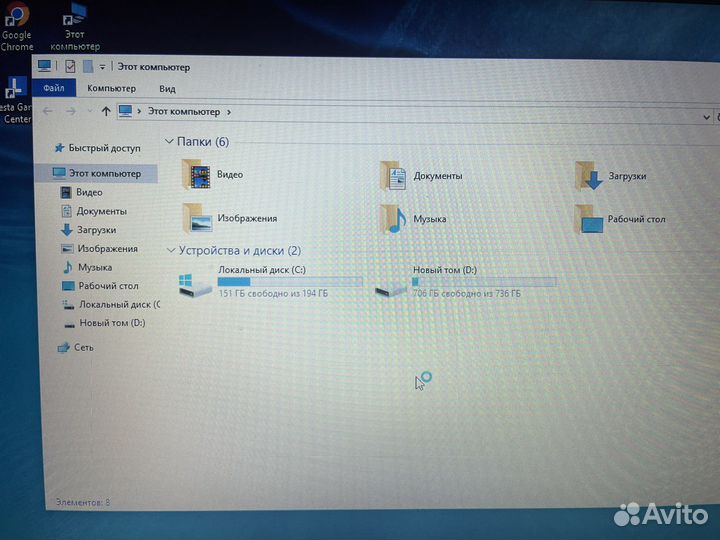Image resolution: width=720 pixels, height=540 pixels.
Task: Open the Этот компьютер desktop shortcut
Action: click(75, 27)
